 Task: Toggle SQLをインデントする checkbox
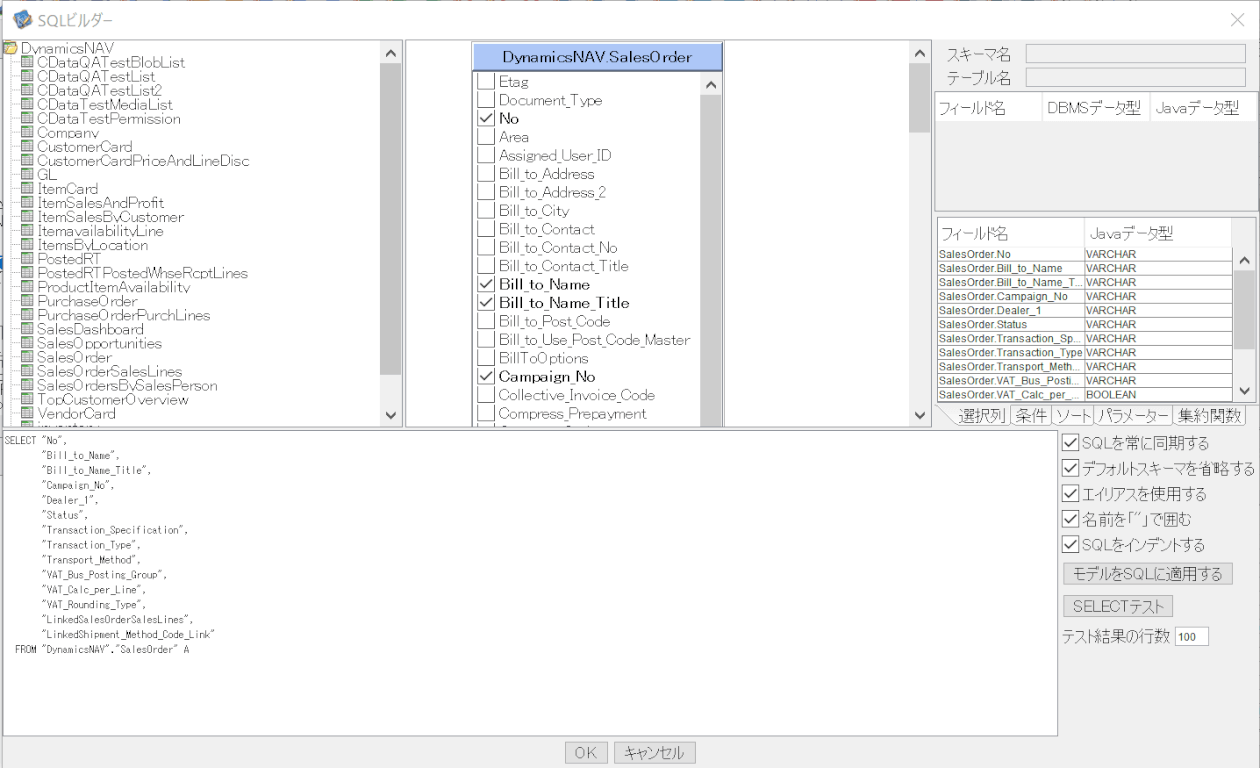tap(1070, 545)
